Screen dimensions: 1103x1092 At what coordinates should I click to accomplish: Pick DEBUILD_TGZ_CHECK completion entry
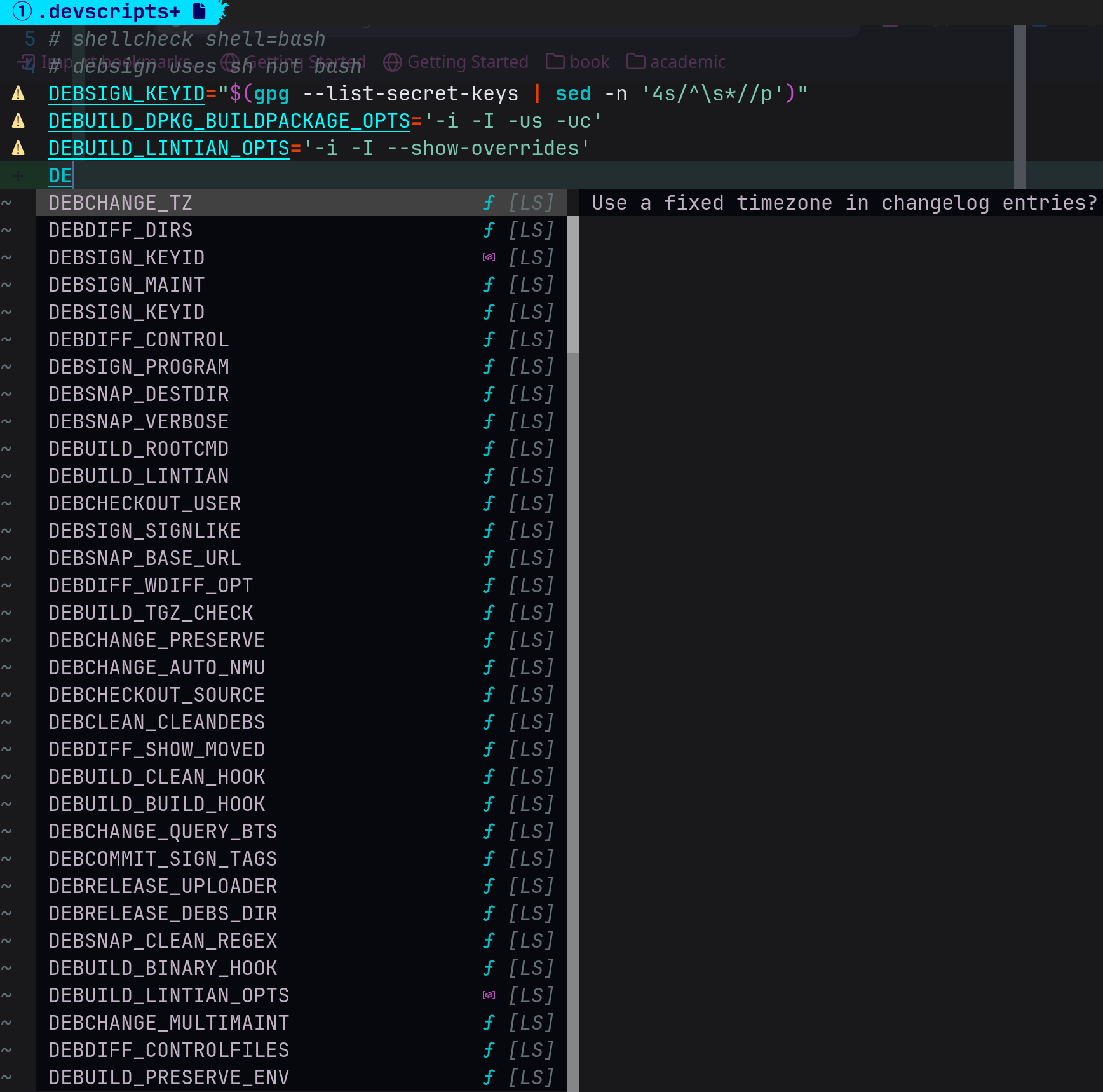[302, 613]
